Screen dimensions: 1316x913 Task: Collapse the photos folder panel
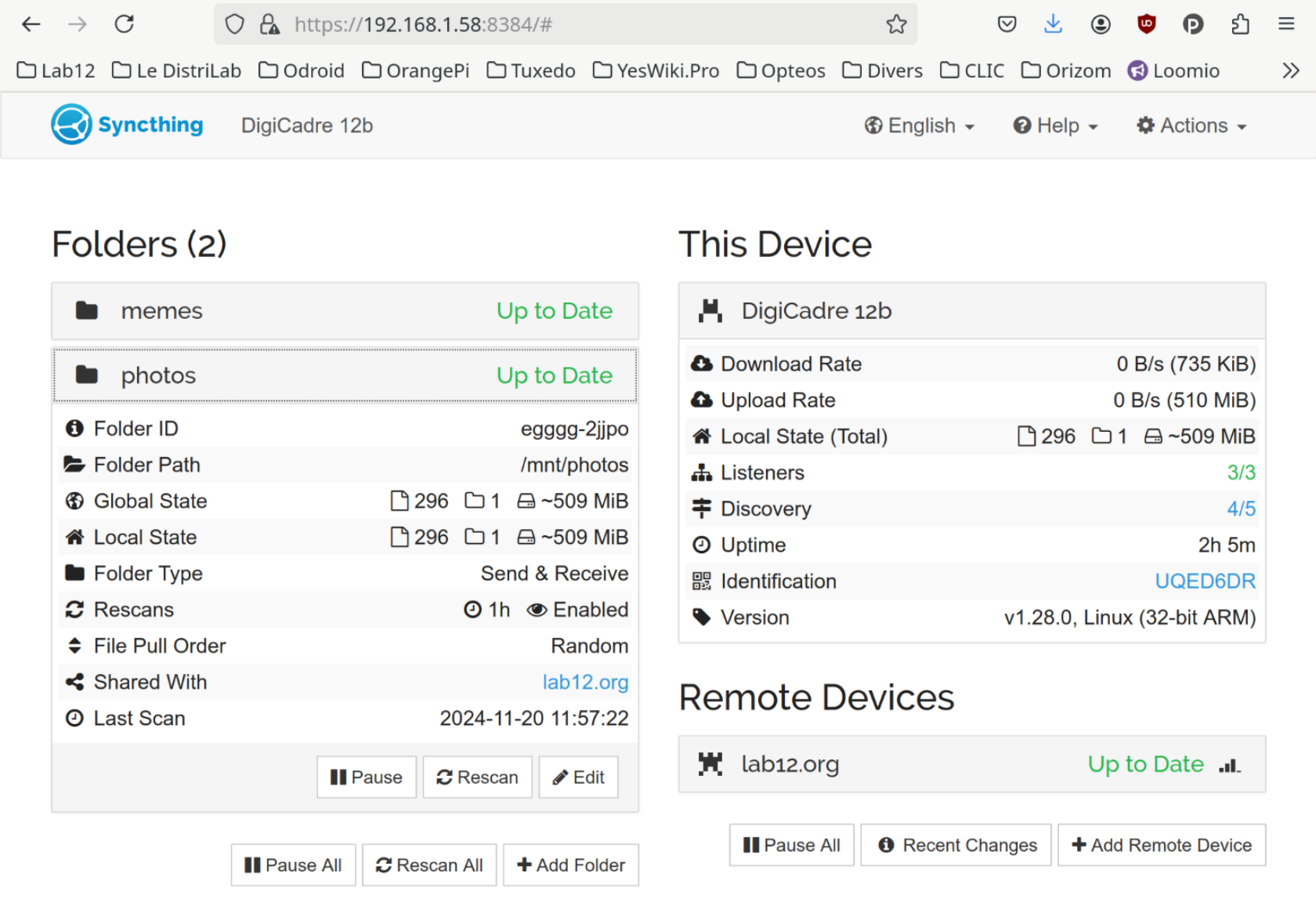coord(345,375)
